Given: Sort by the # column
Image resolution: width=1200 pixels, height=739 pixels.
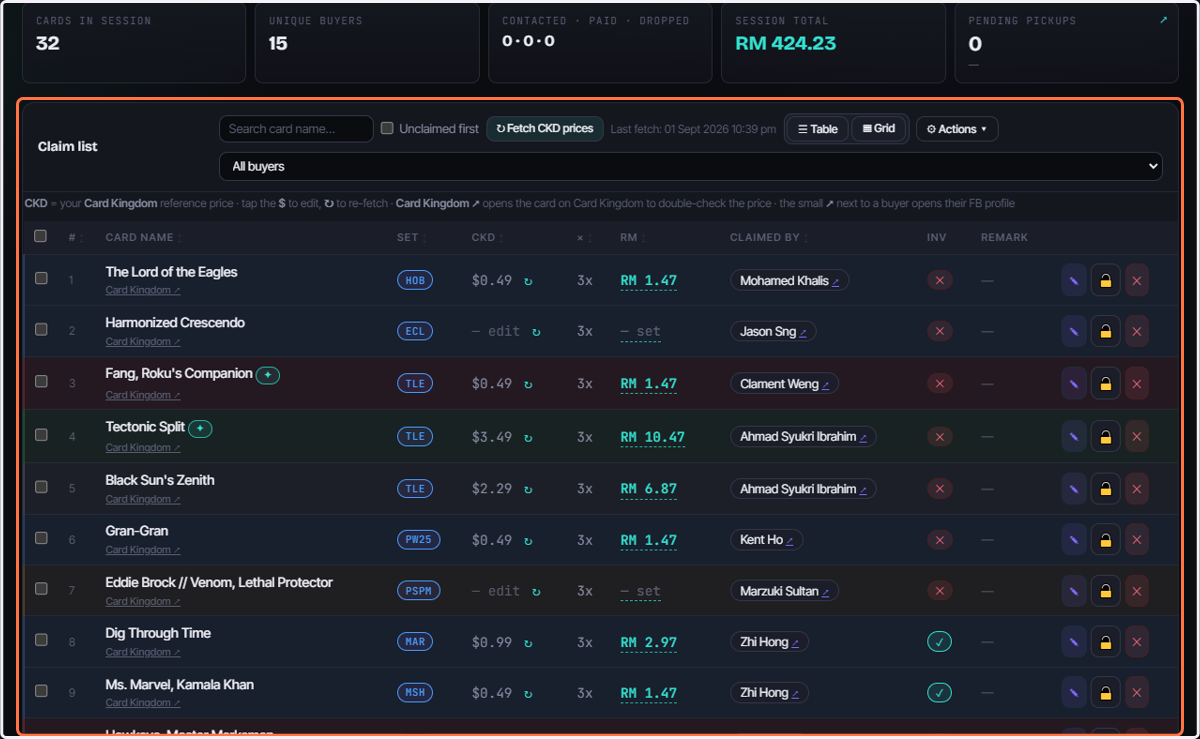Looking at the screenshot, I should point(74,237).
